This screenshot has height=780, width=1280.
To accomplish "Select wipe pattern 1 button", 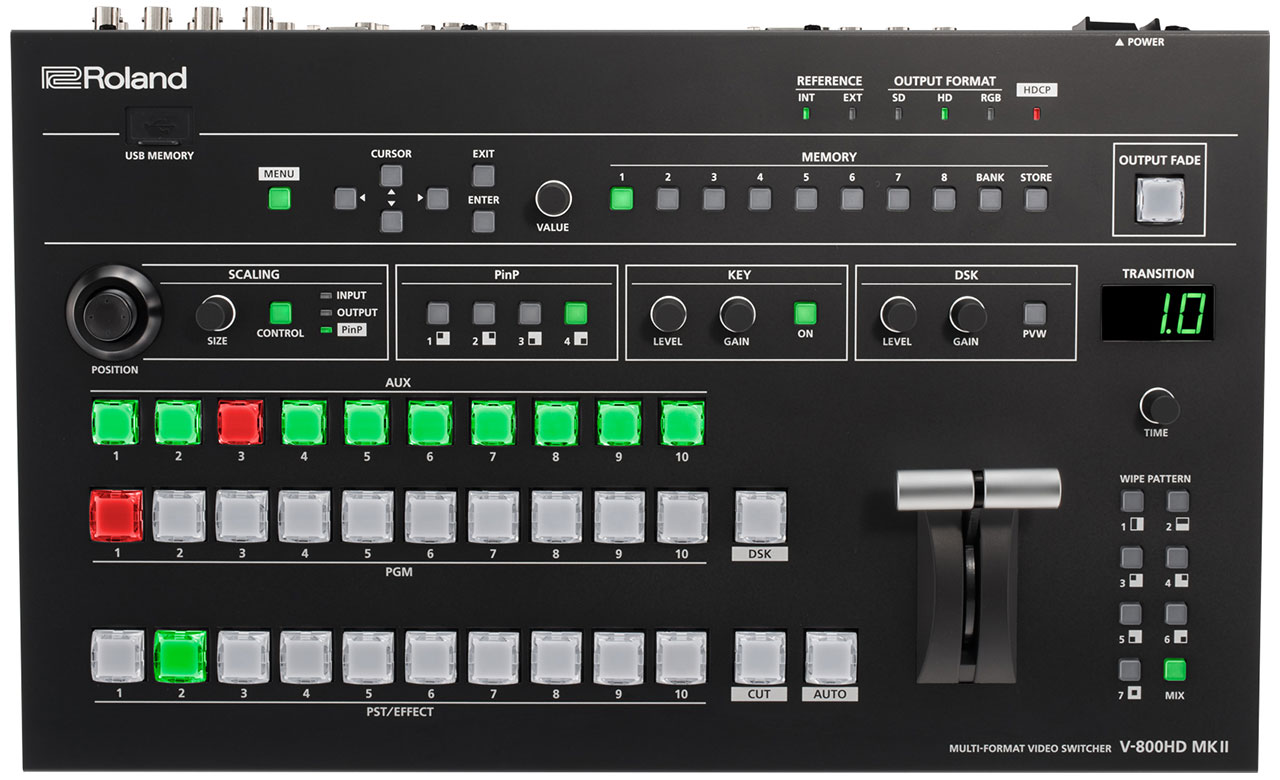I will [1131, 502].
